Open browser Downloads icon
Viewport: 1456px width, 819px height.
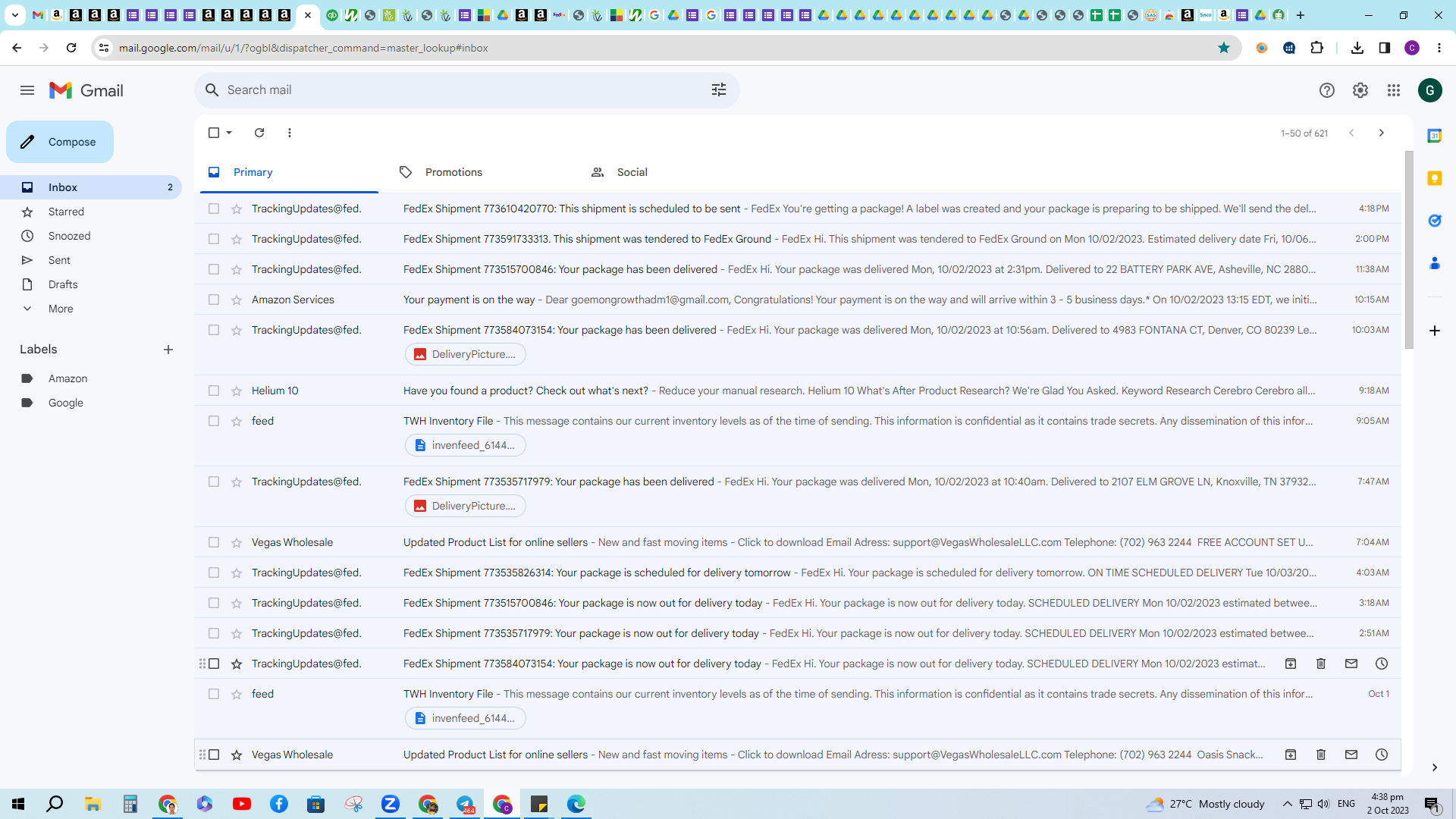pos(1357,48)
